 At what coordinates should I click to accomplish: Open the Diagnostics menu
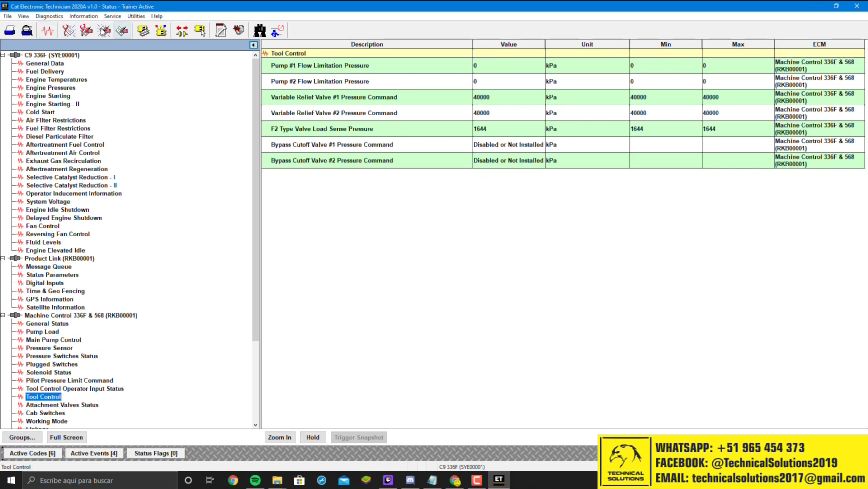pyautogui.click(x=48, y=16)
